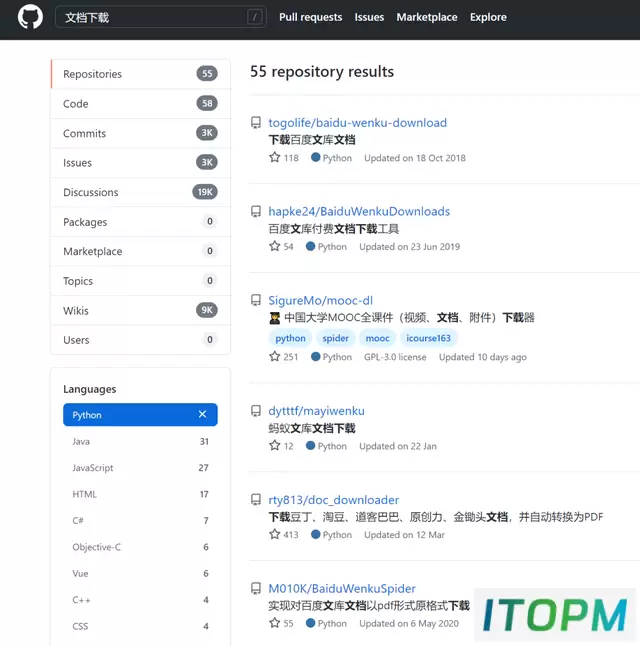The image size is (640, 646).
Task: Click repo icon beside togolife/baidu-wenku-download
Action: pyautogui.click(x=256, y=123)
